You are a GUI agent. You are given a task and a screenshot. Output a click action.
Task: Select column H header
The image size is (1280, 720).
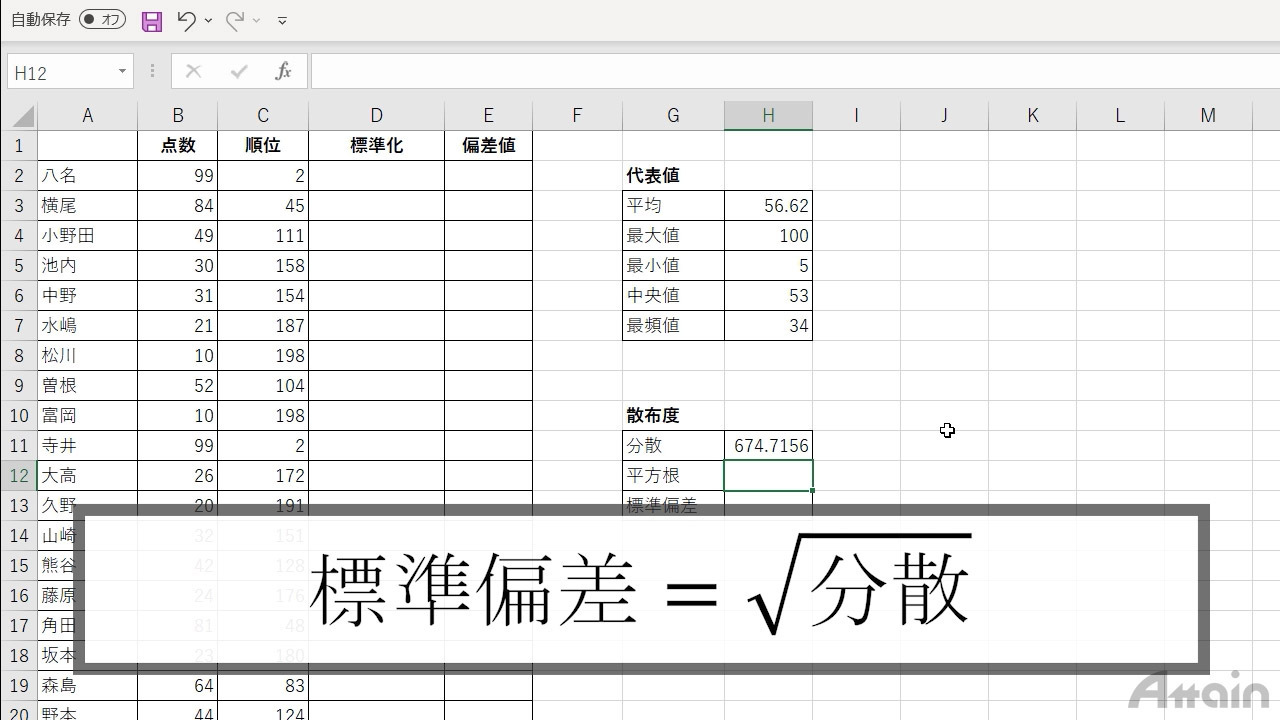tap(768, 116)
